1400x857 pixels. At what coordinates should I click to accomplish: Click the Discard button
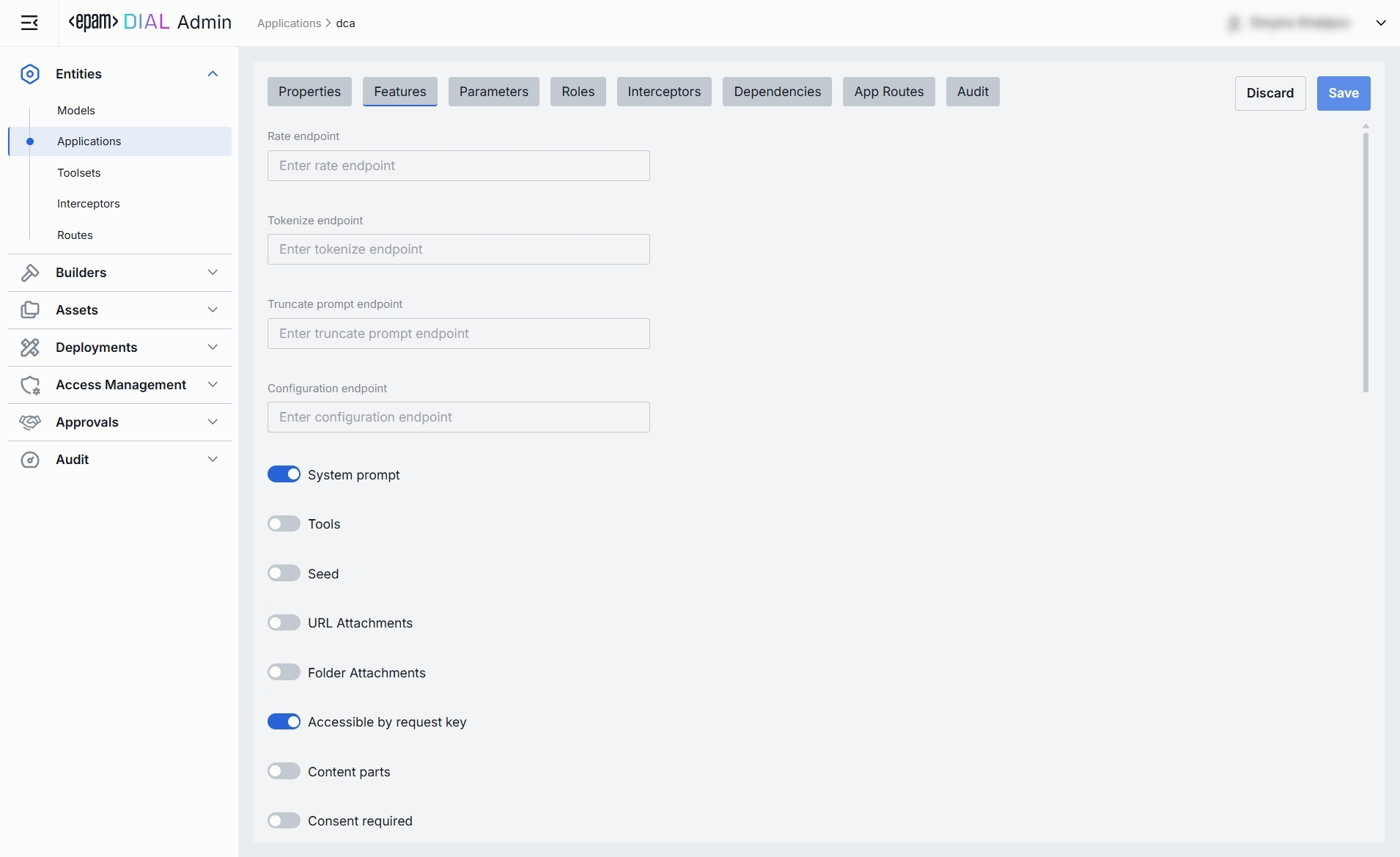pos(1270,93)
